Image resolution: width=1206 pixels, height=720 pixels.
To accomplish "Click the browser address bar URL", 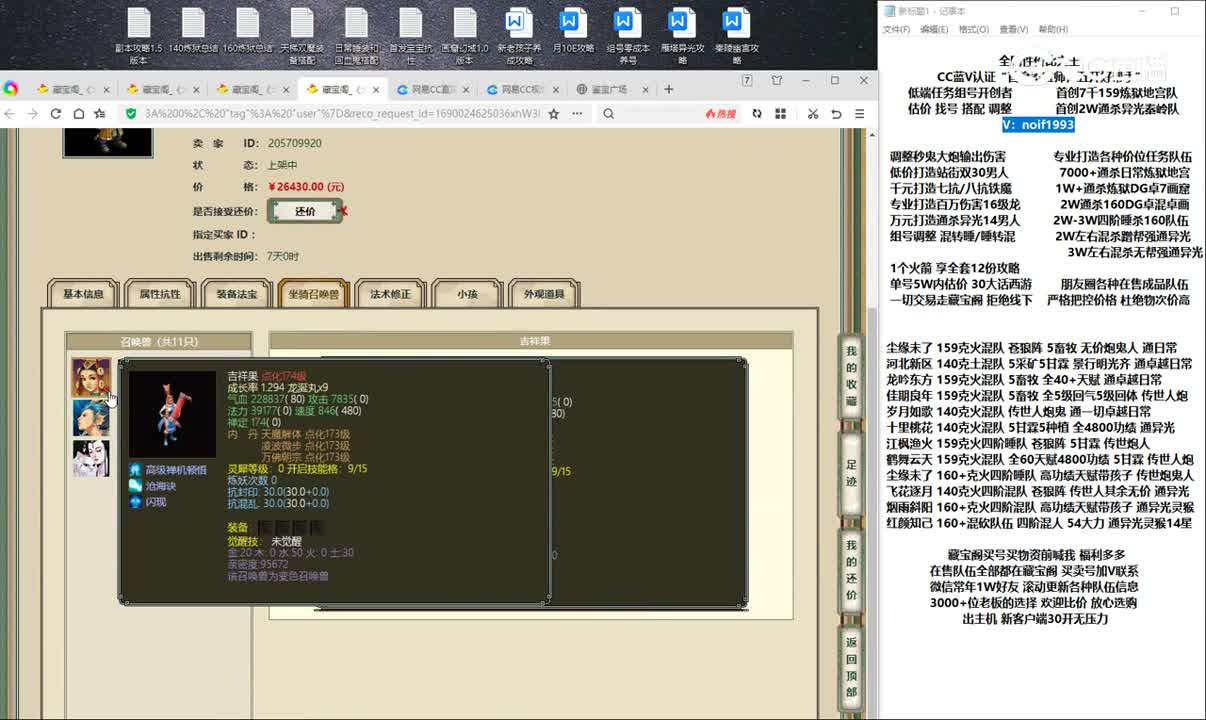I will (x=342, y=114).
